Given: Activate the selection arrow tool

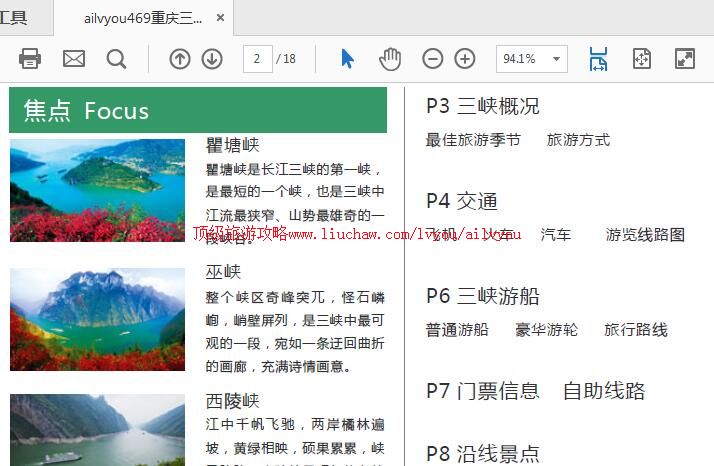Looking at the screenshot, I should pyautogui.click(x=347, y=59).
